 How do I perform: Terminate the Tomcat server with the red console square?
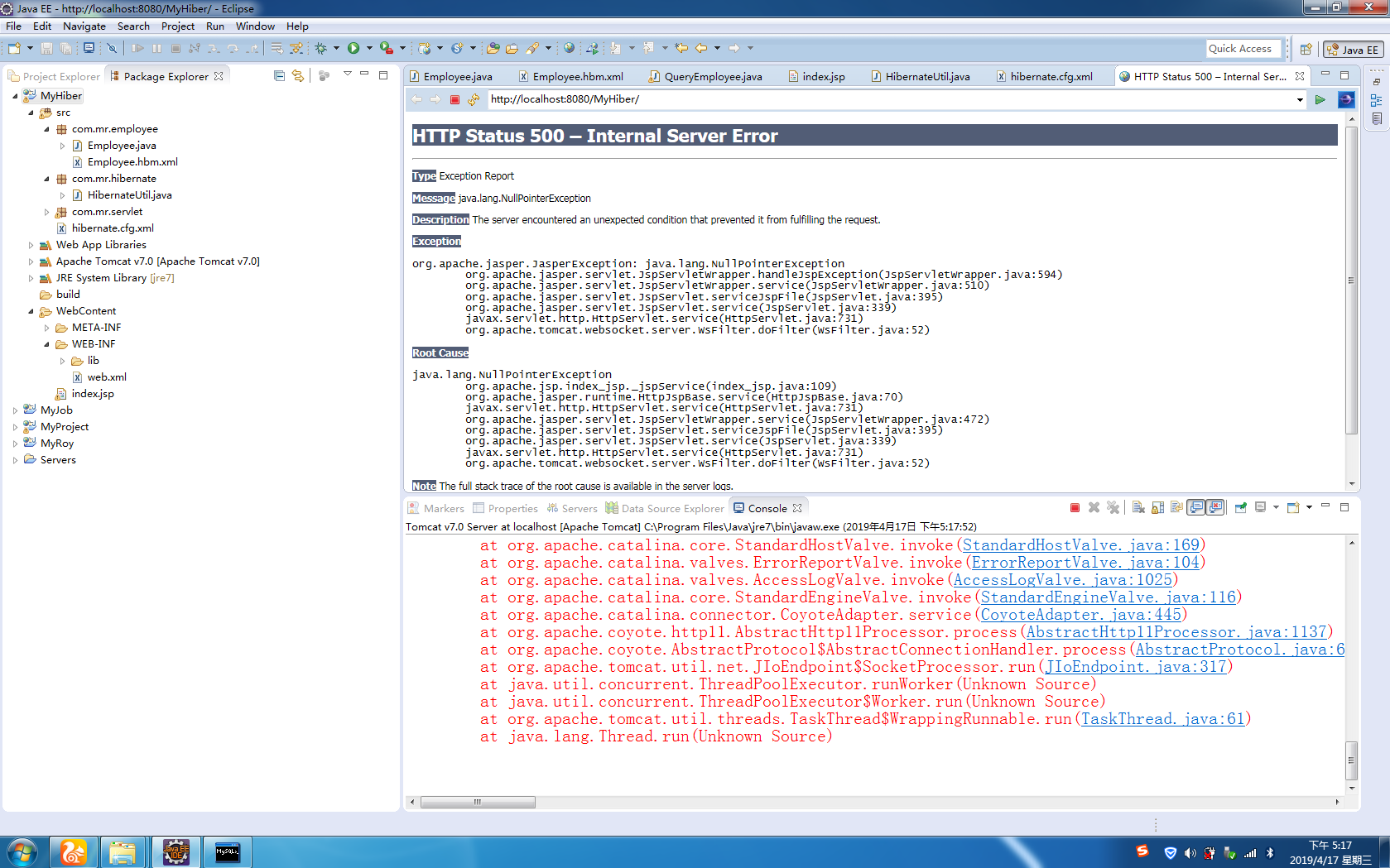point(1075,507)
